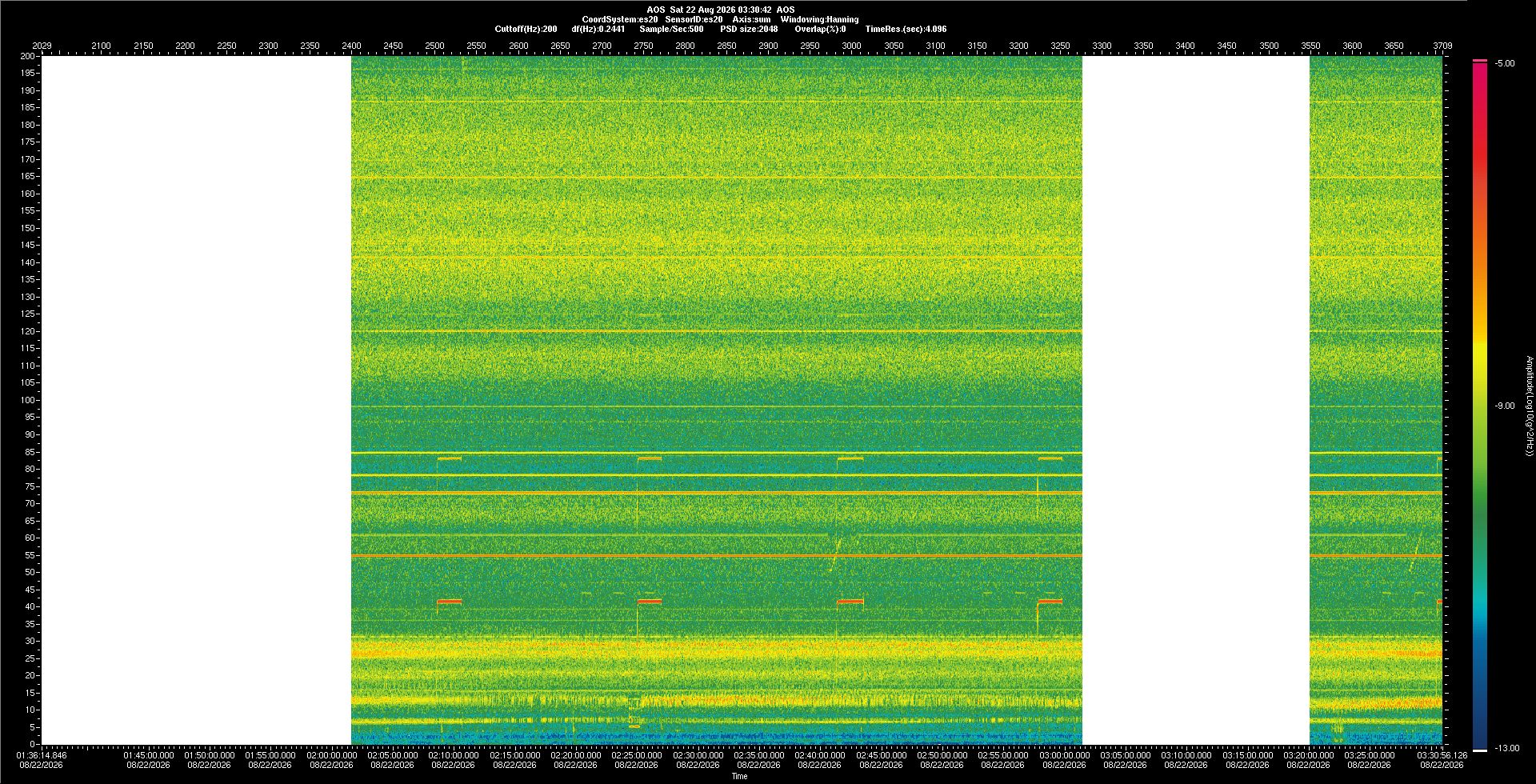This screenshot has height=784, width=1536.
Task: Select the '02:25:00.000' time axis label
Action: coord(637,754)
